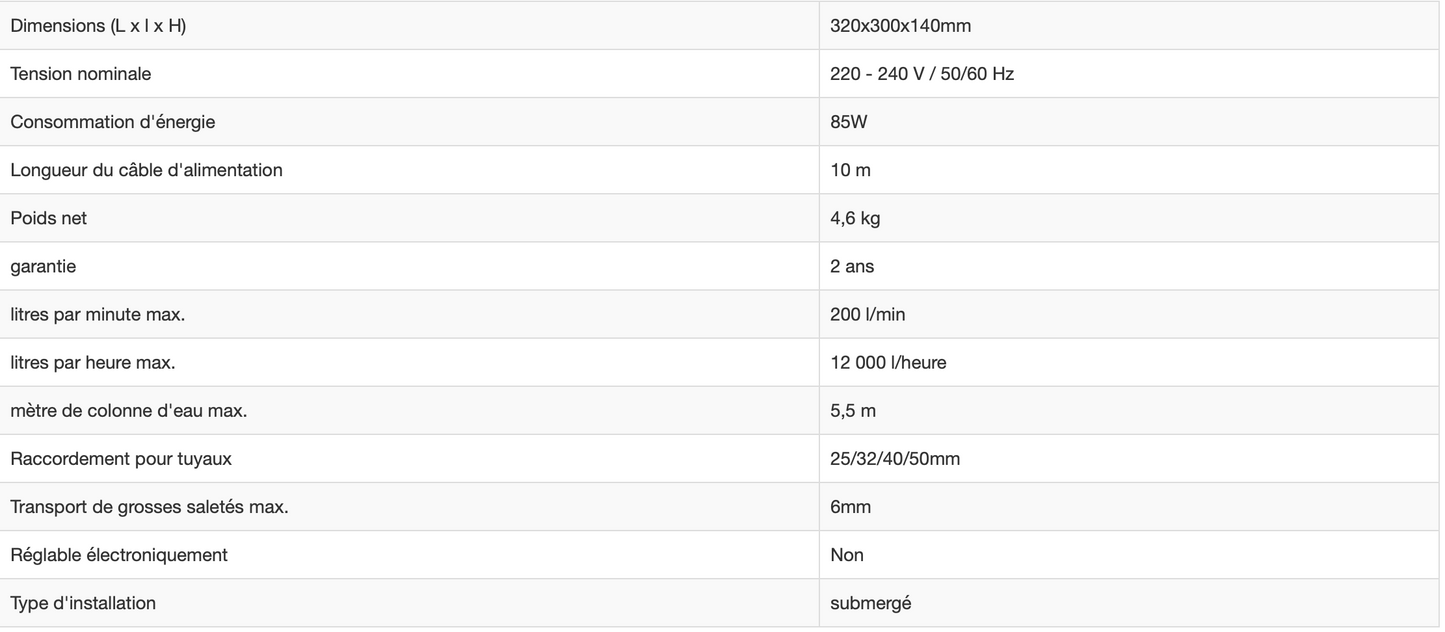Click the 'garantie' row label
The width and height of the screenshot is (1445, 632).
[x=43, y=266]
